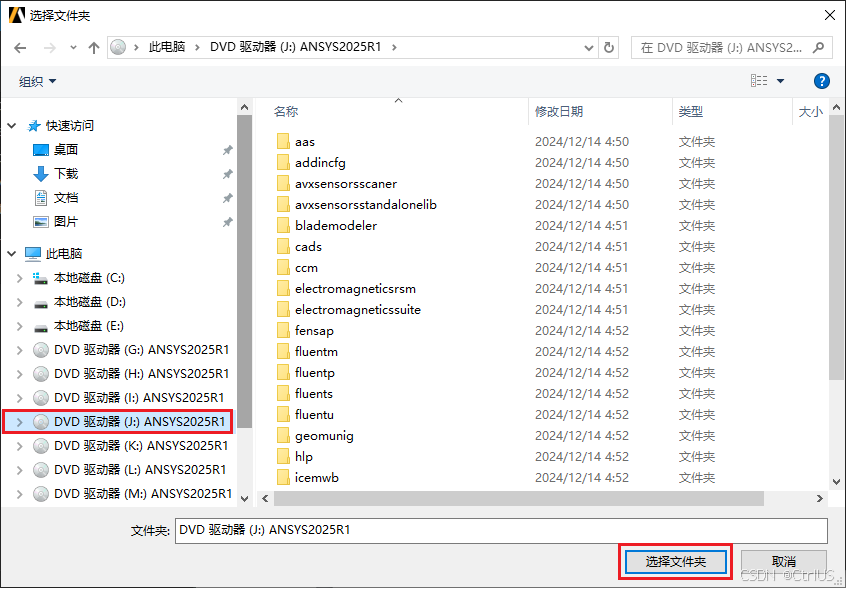Click the refresh address bar icon

pyautogui.click(x=608, y=48)
